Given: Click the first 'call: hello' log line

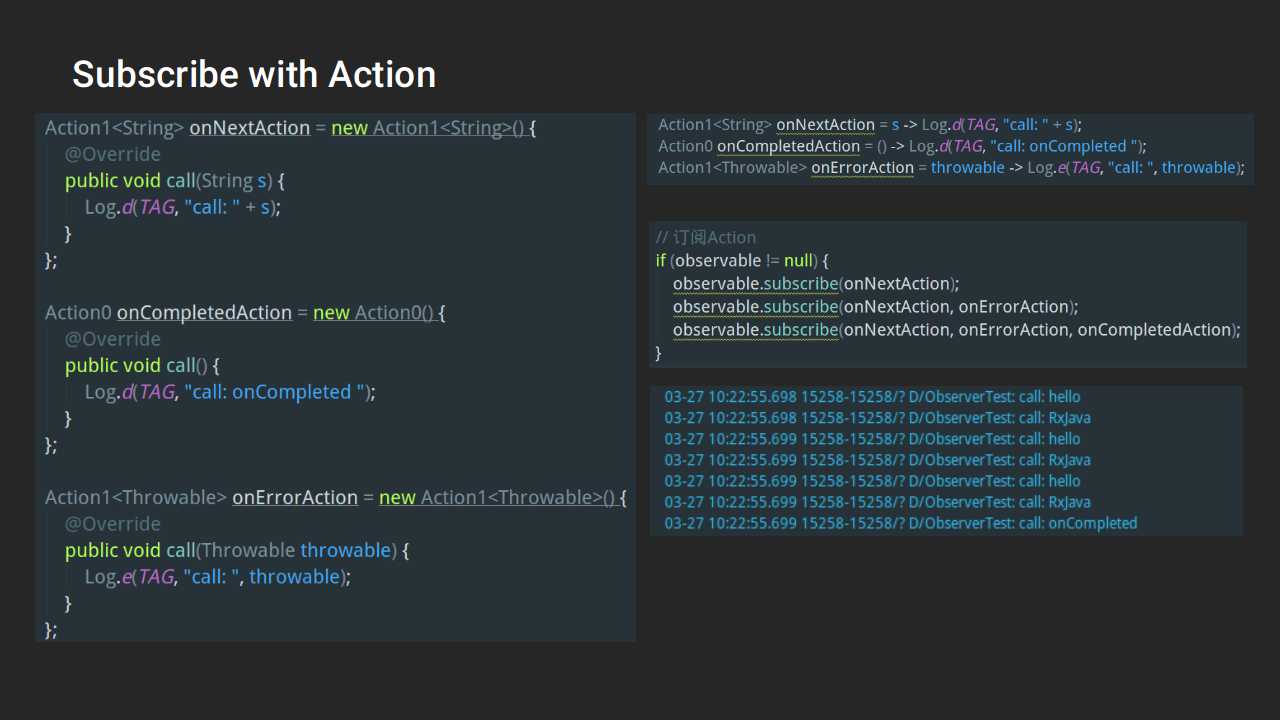Looking at the screenshot, I should click(872, 397).
